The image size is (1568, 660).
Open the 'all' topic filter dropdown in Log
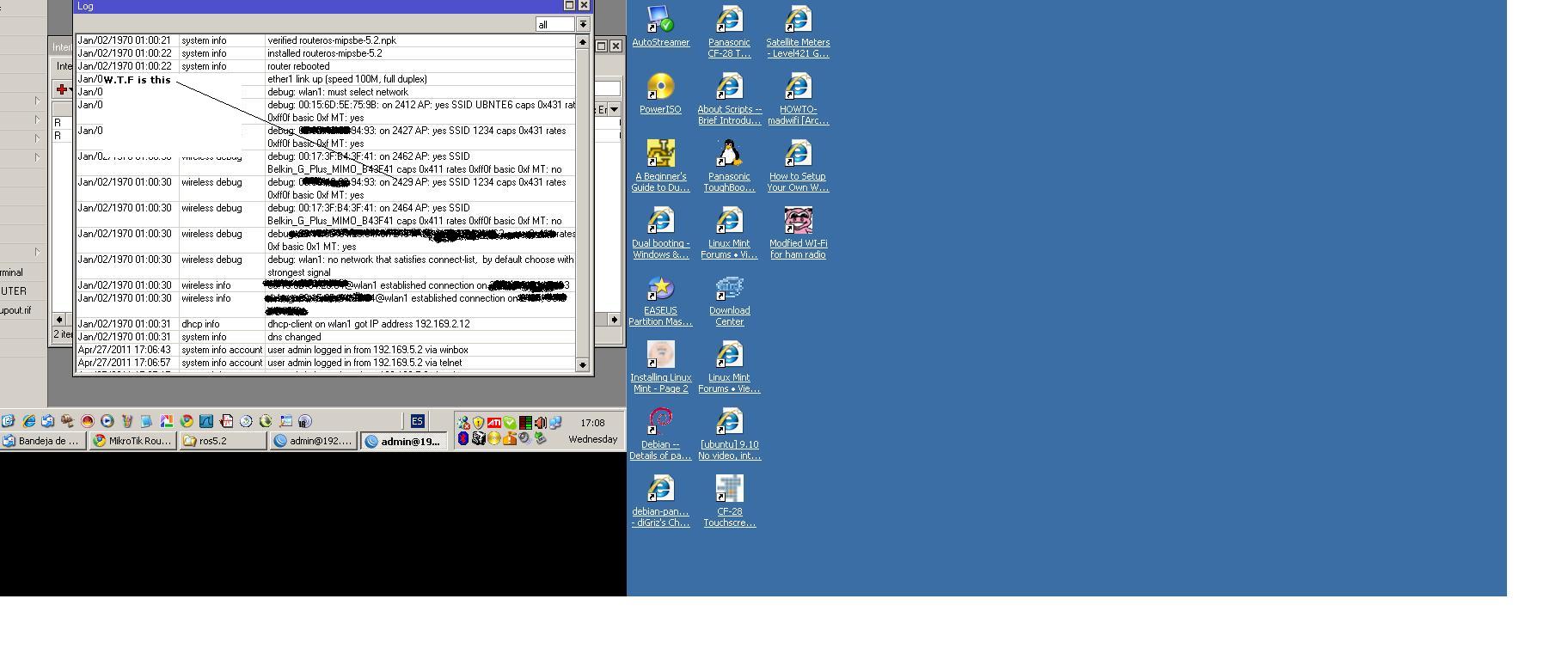[582, 24]
